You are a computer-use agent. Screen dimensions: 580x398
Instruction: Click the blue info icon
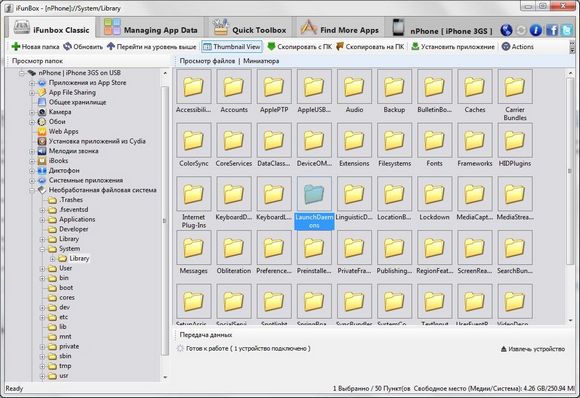coord(535,30)
